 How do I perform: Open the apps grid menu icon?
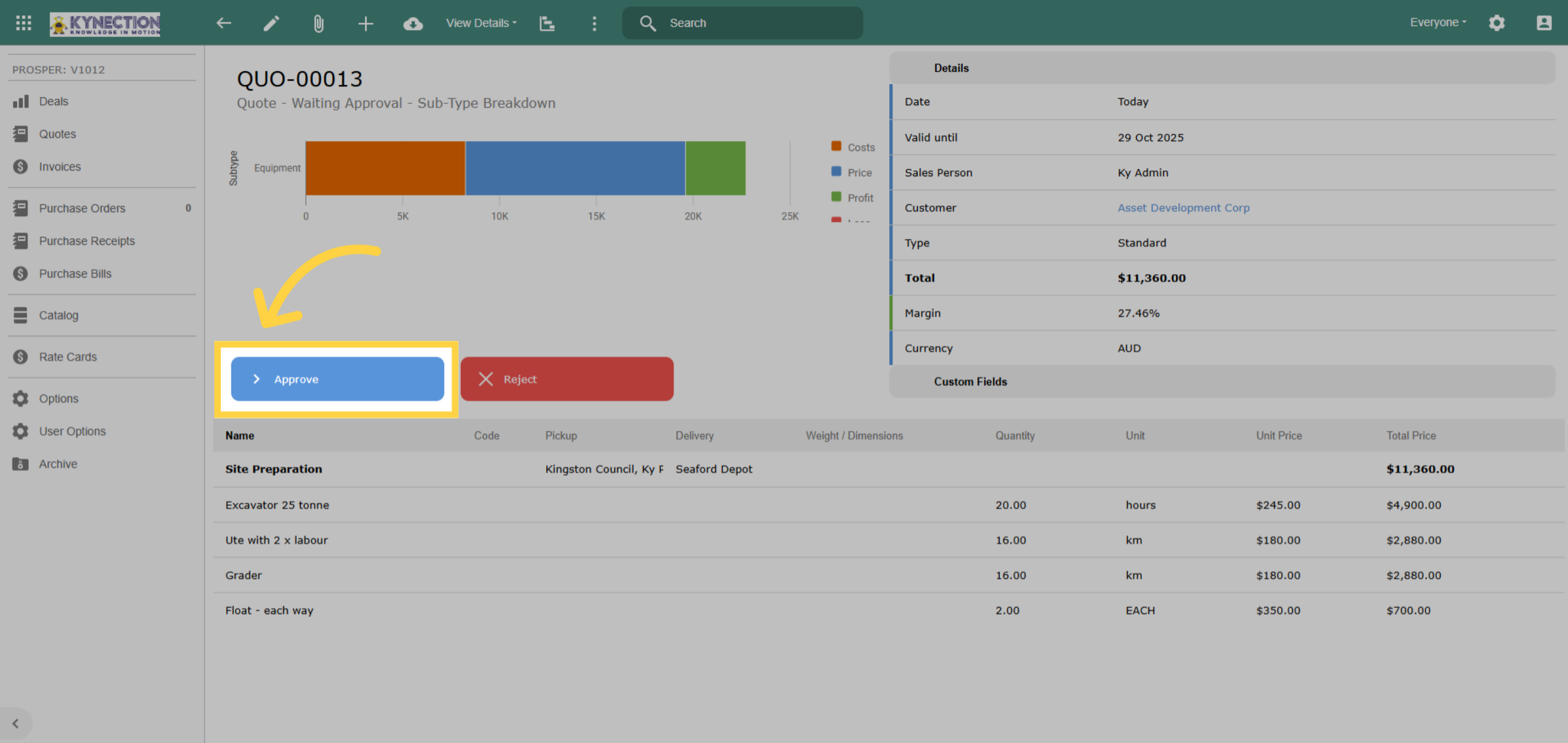coord(24,23)
